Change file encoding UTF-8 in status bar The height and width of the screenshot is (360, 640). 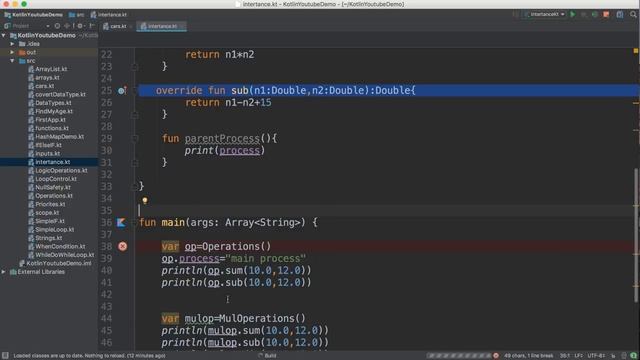(x=597, y=356)
